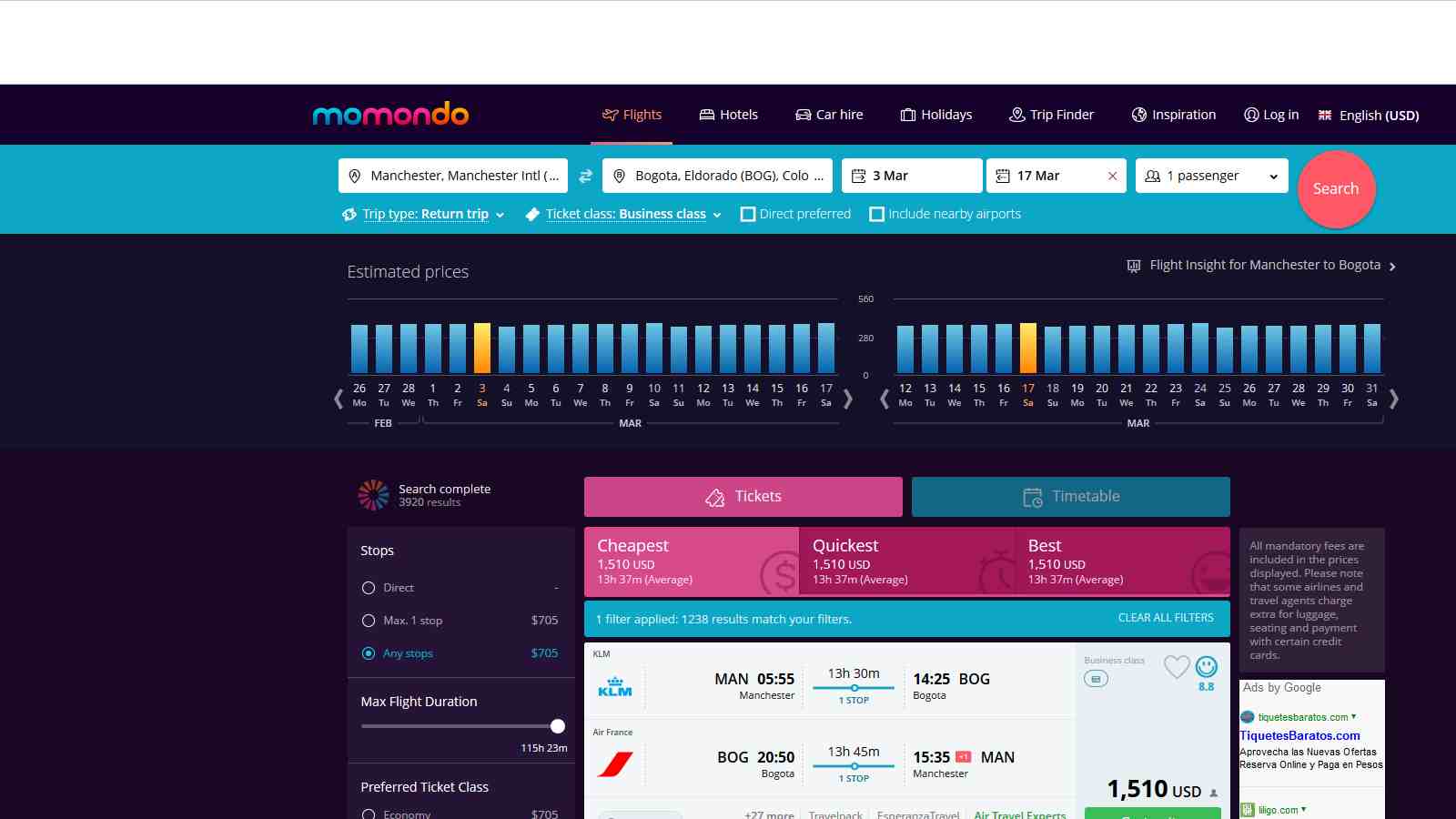The height and width of the screenshot is (819, 1456).
Task: Open Trip type: Return trip dropdown
Action: tap(433, 214)
